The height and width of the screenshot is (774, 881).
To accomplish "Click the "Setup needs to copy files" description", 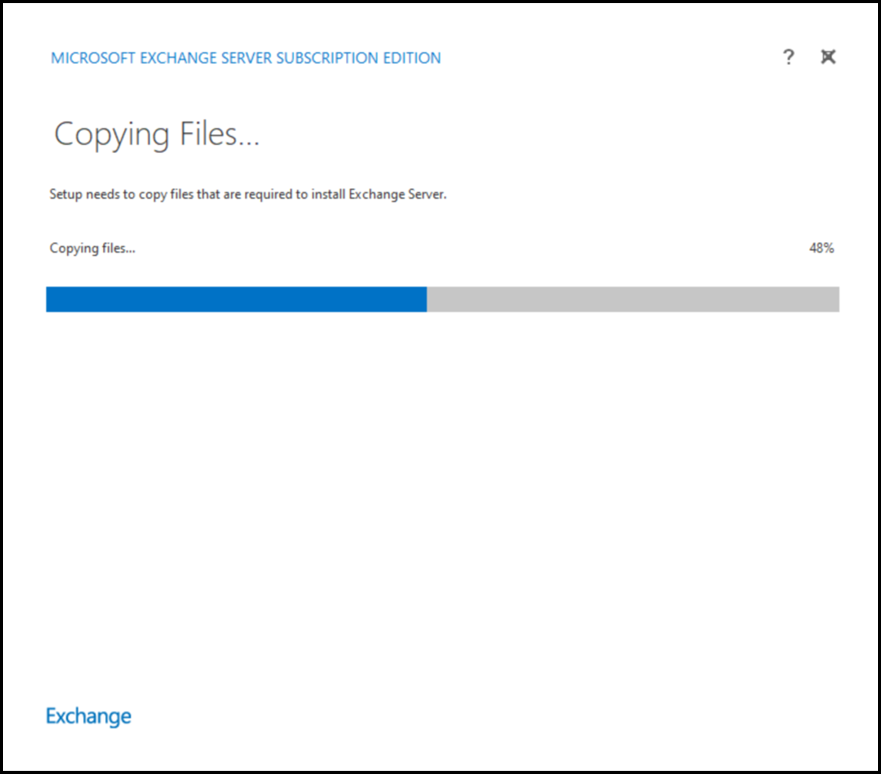I will click(x=248, y=194).
